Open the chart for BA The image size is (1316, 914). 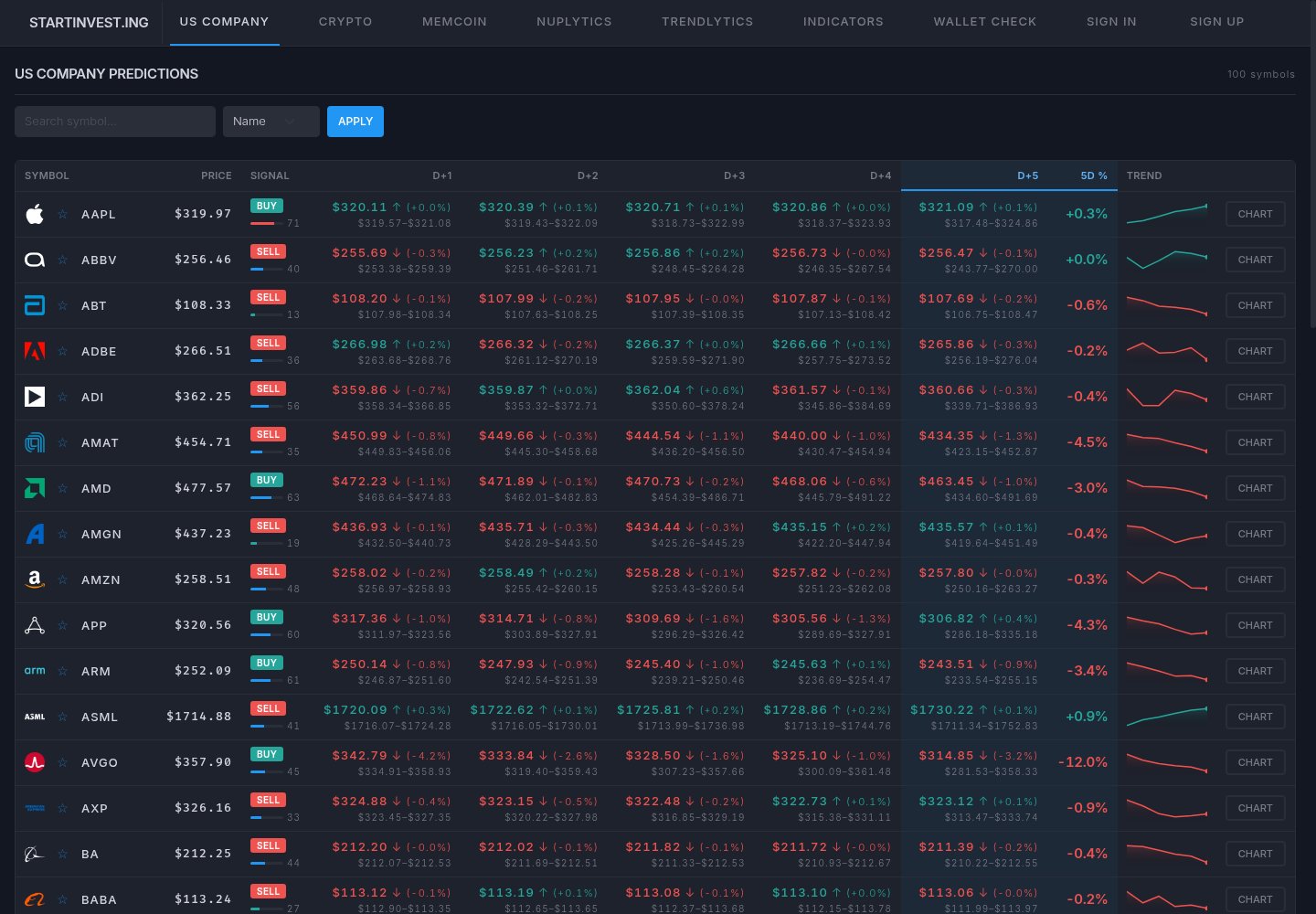(x=1255, y=854)
